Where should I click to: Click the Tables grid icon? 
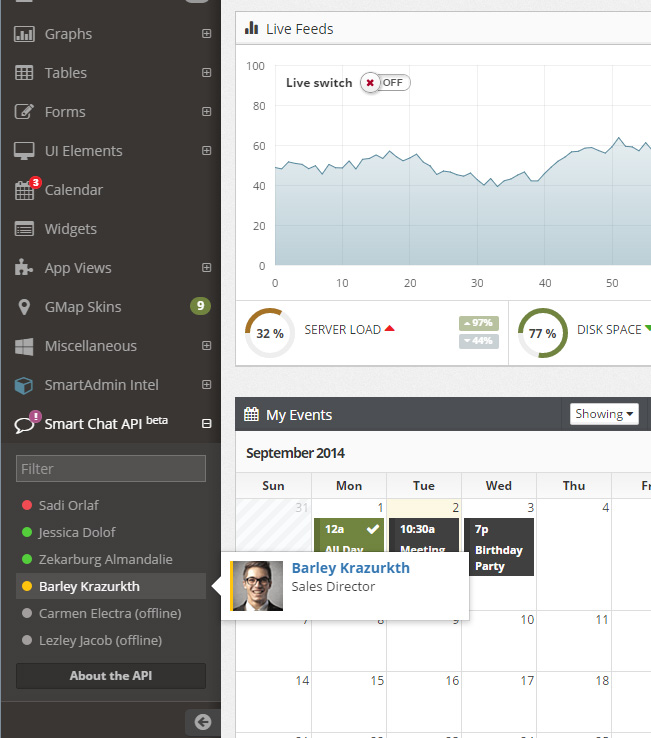(24, 73)
